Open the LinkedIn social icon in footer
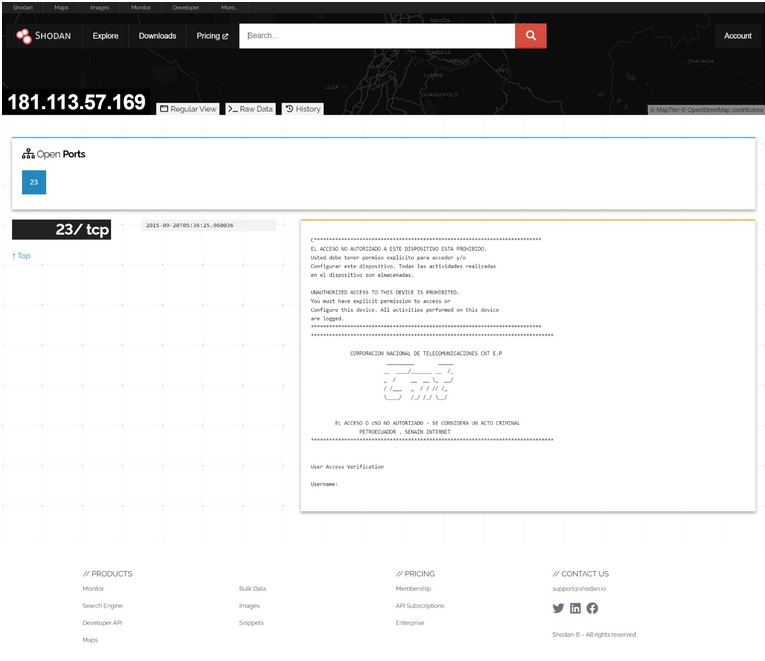The image size is (765, 661). (x=575, y=608)
